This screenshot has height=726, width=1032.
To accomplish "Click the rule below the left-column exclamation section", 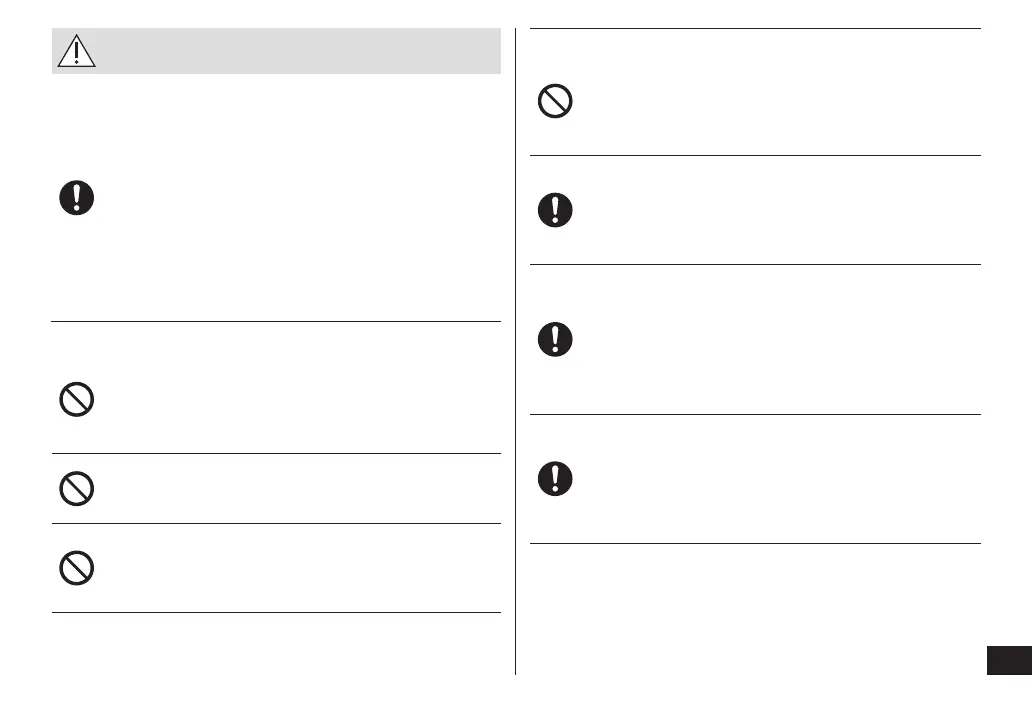I will coord(275,321).
